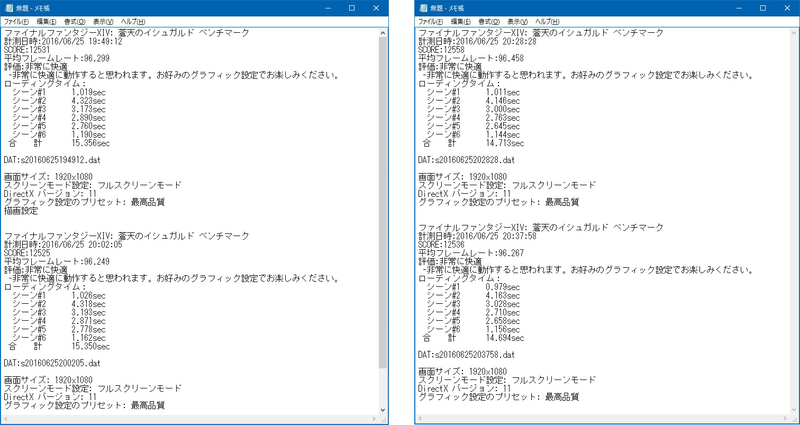Click scene #2 value 4.146sec
The height and width of the screenshot is (425, 800).
pos(503,101)
